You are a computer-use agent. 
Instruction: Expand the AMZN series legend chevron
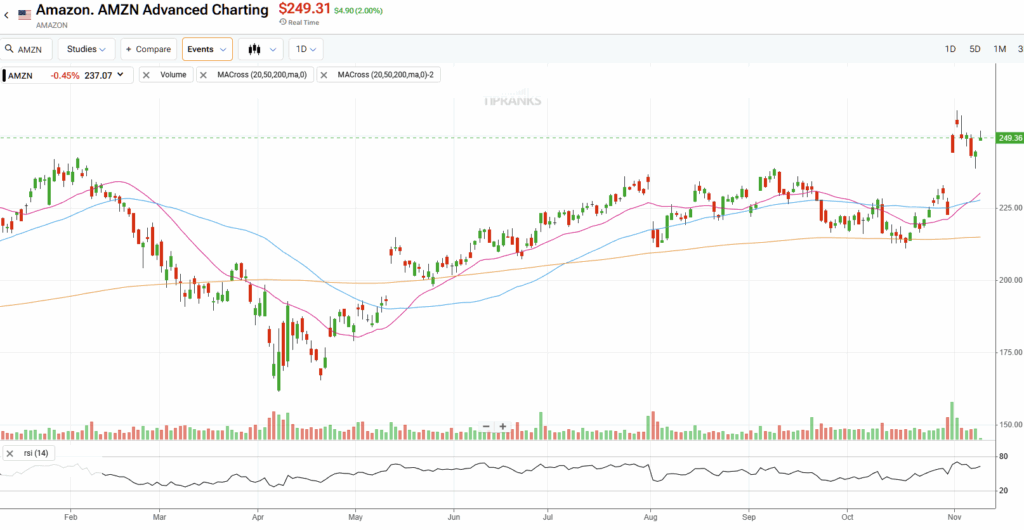pos(121,75)
